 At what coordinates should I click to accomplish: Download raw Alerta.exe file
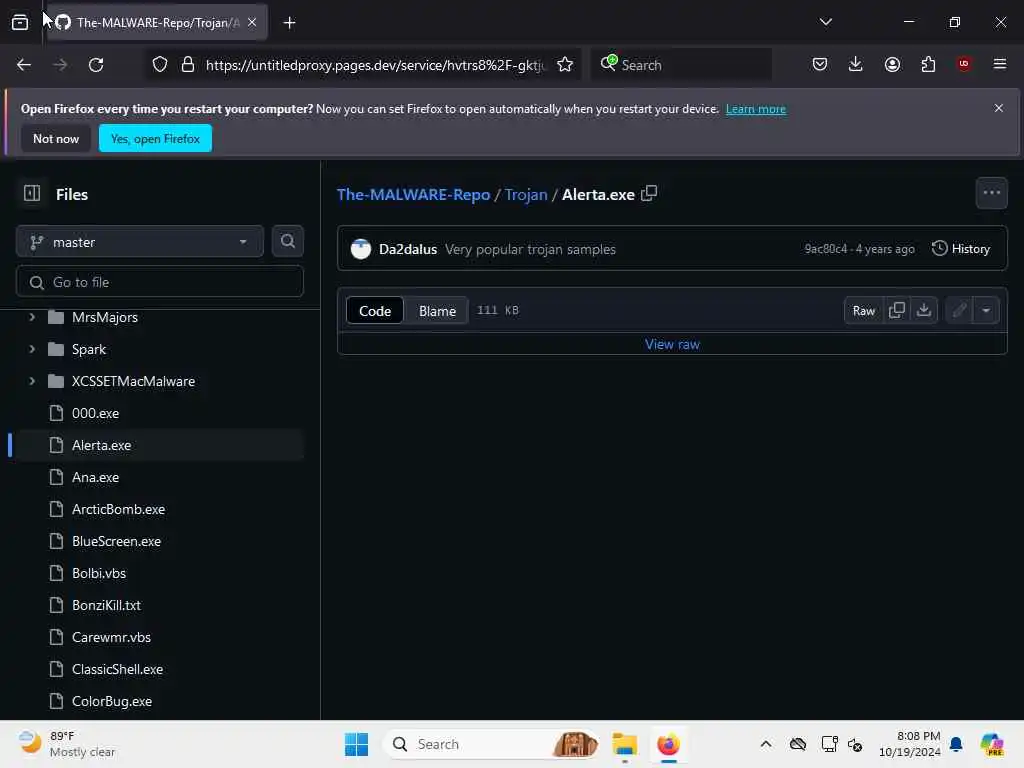click(923, 310)
